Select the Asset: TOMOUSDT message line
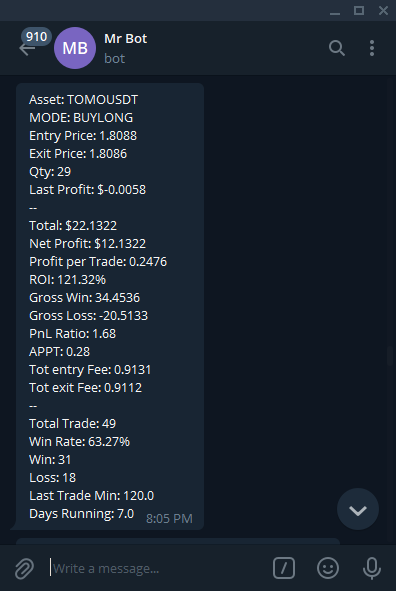The height and width of the screenshot is (591, 396). [84, 100]
